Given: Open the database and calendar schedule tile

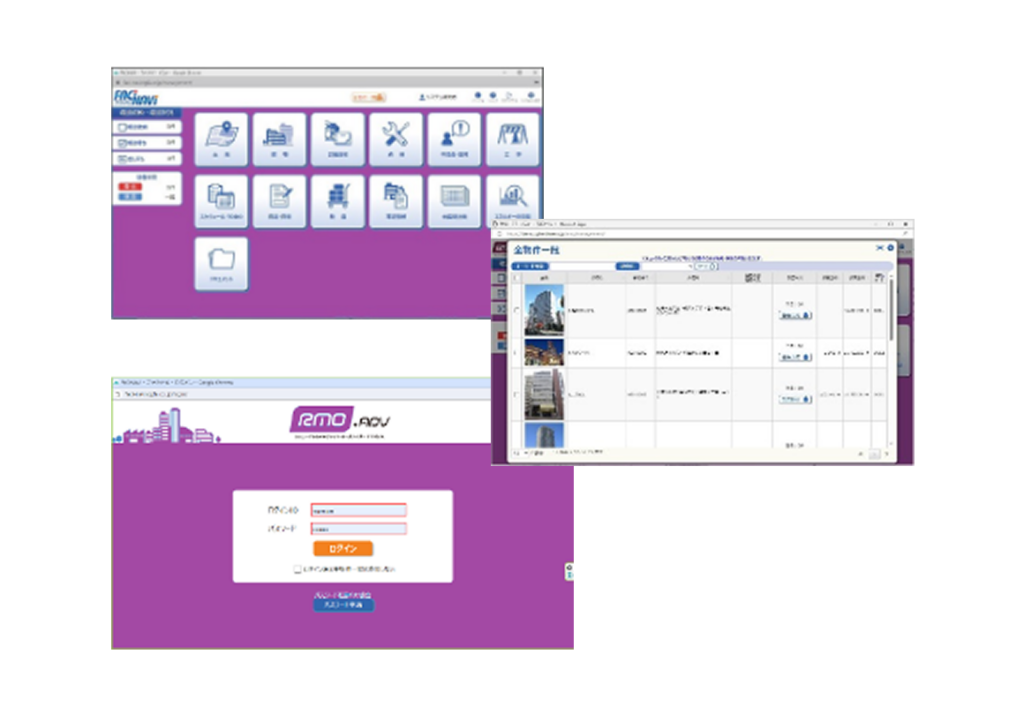Looking at the screenshot, I should click(x=221, y=201).
